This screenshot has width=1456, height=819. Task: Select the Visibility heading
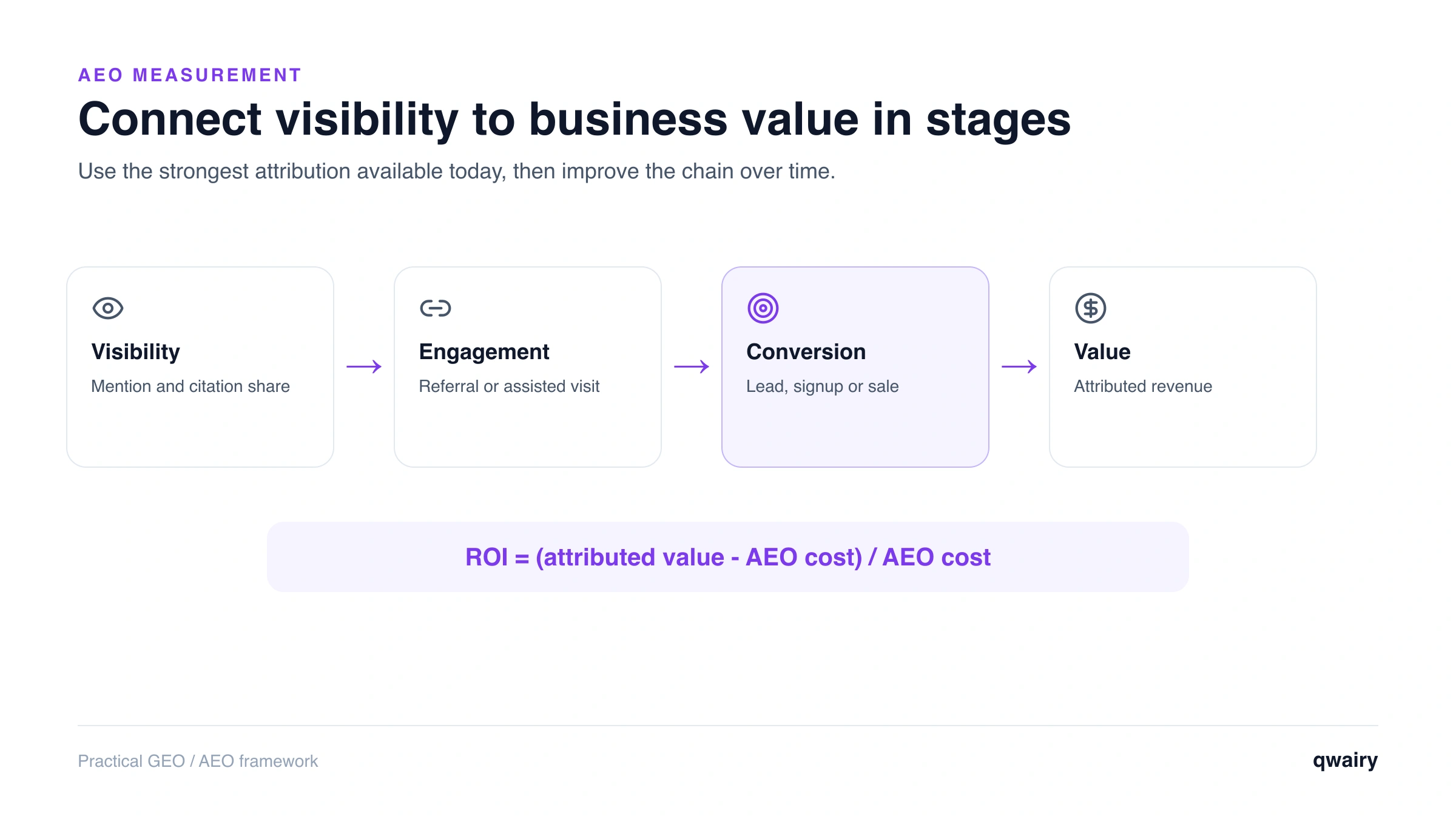click(136, 352)
